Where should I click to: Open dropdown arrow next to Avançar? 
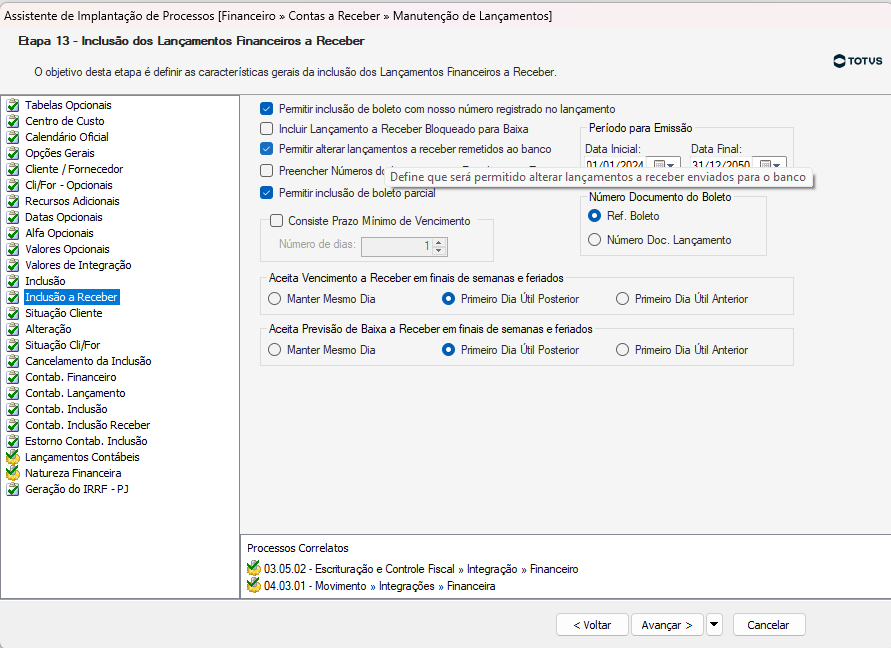coord(714,625)
